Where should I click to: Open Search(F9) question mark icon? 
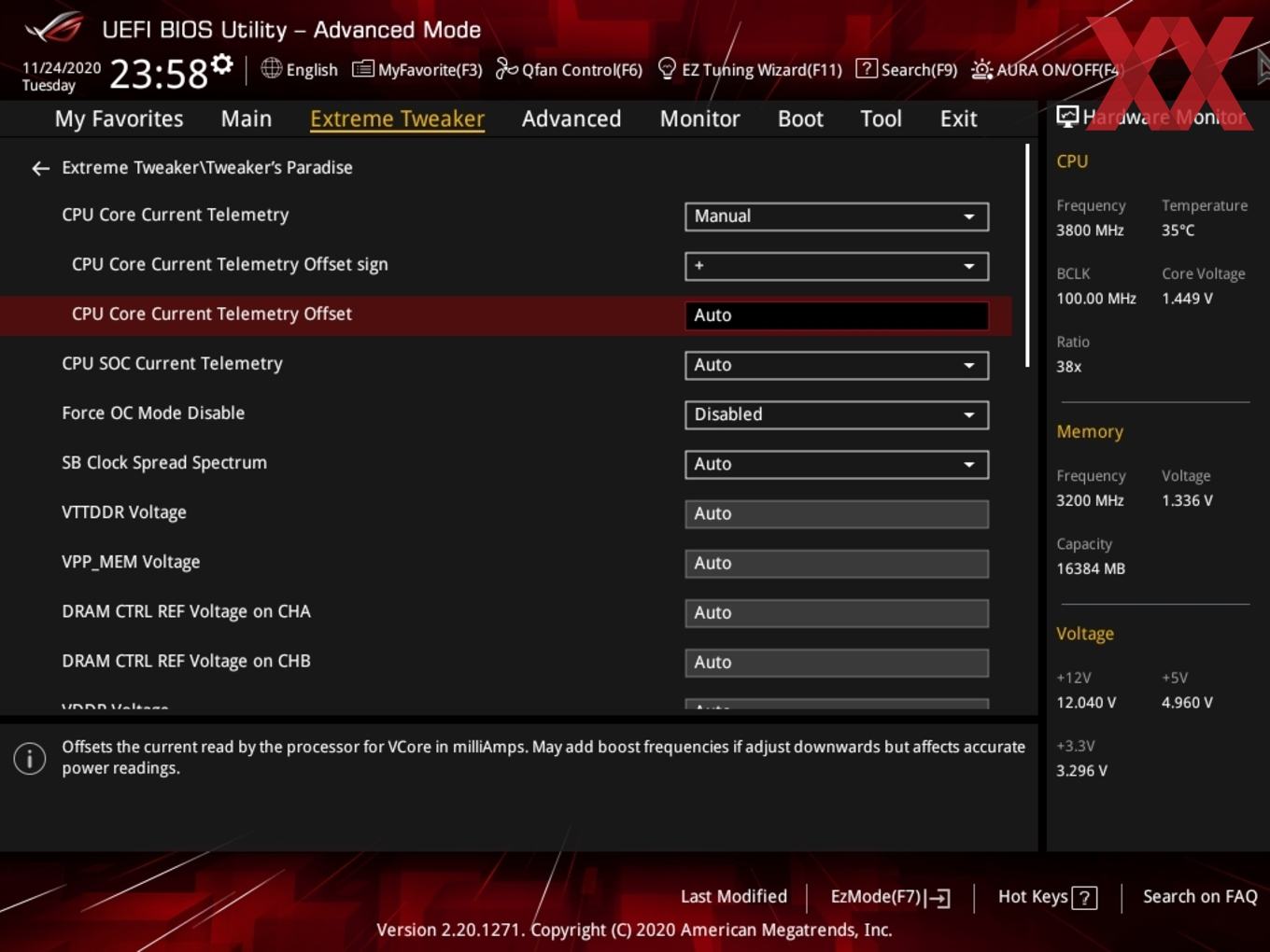pyautogui.click(x=867, y=68)
